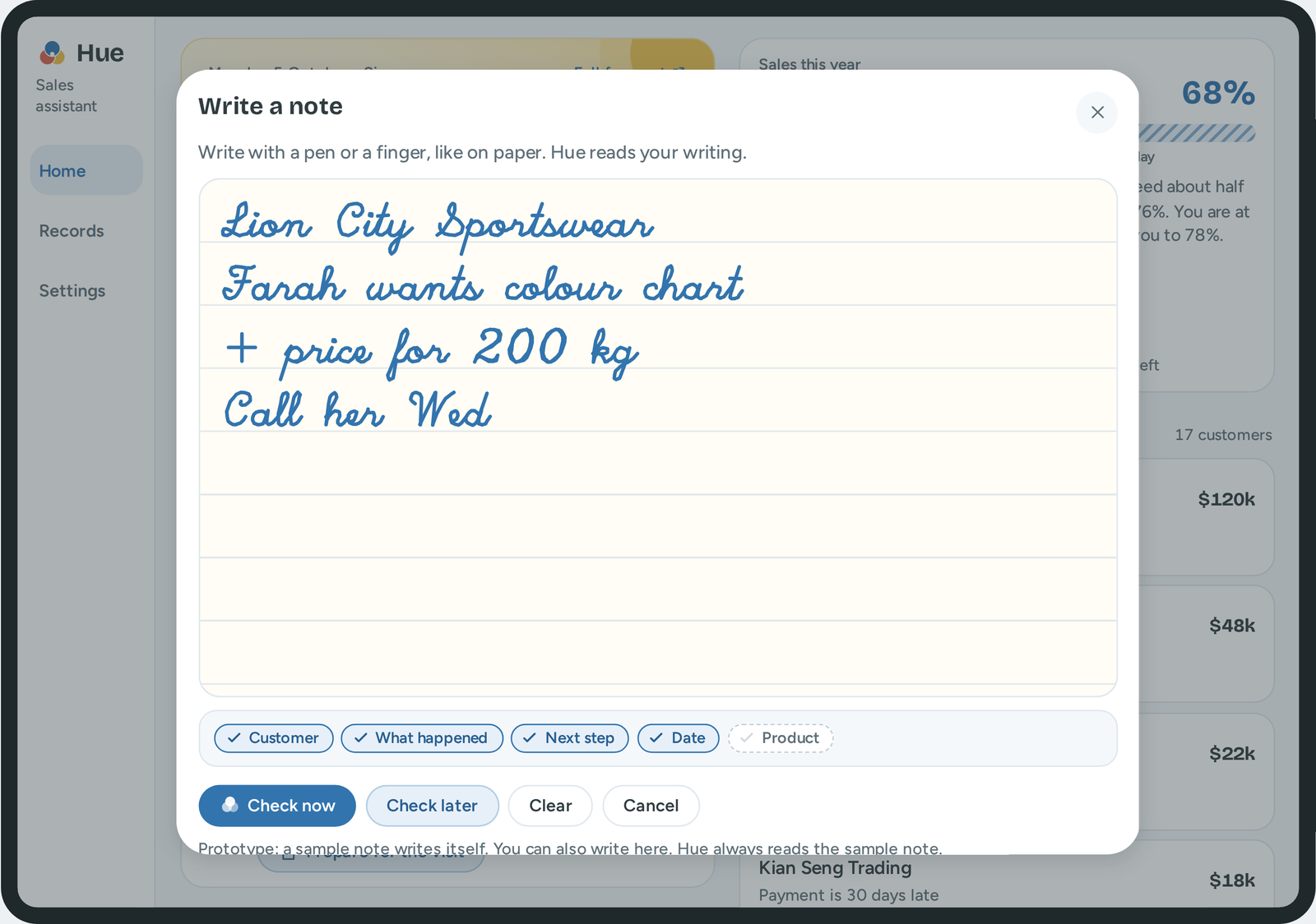
Task: Click the 68% sales figure
Action: click(x=1218, y=93)
